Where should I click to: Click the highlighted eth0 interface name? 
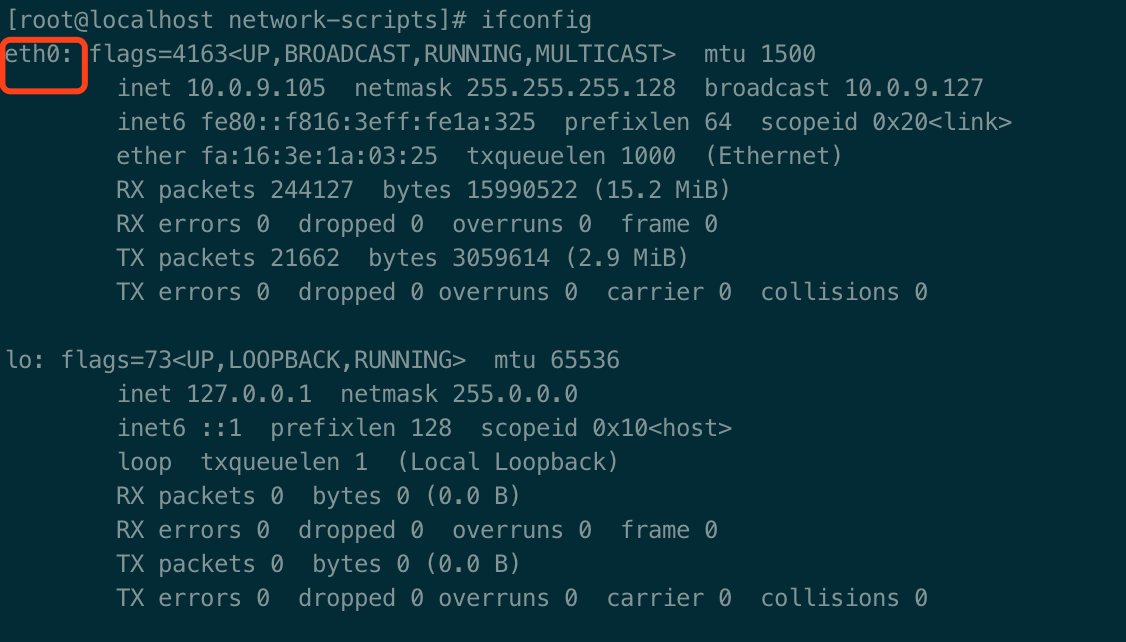[39, 54]
